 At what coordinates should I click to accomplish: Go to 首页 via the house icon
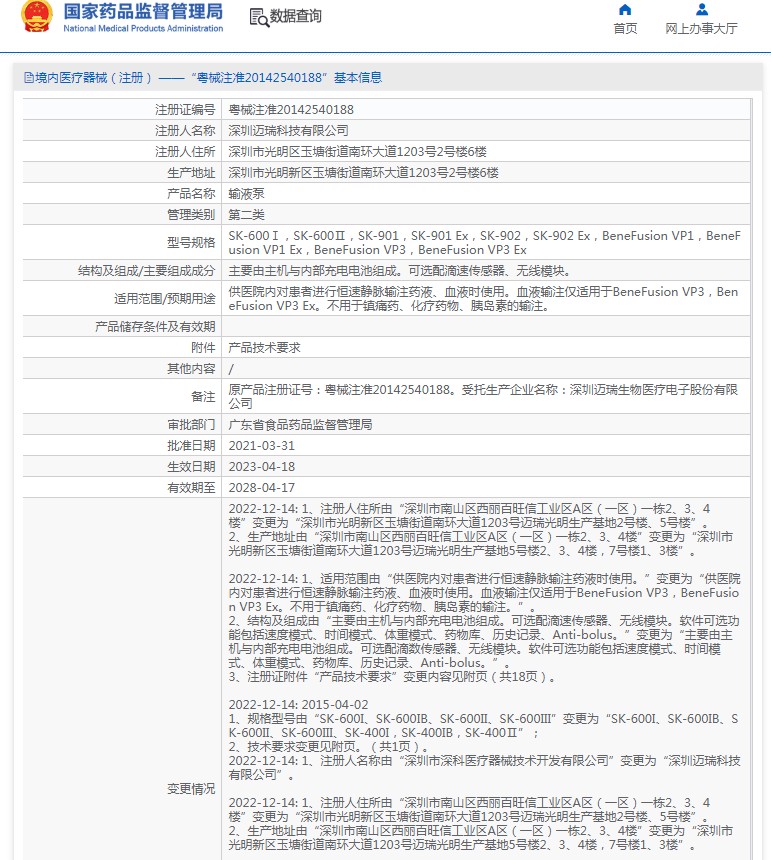tap(625, 9)
